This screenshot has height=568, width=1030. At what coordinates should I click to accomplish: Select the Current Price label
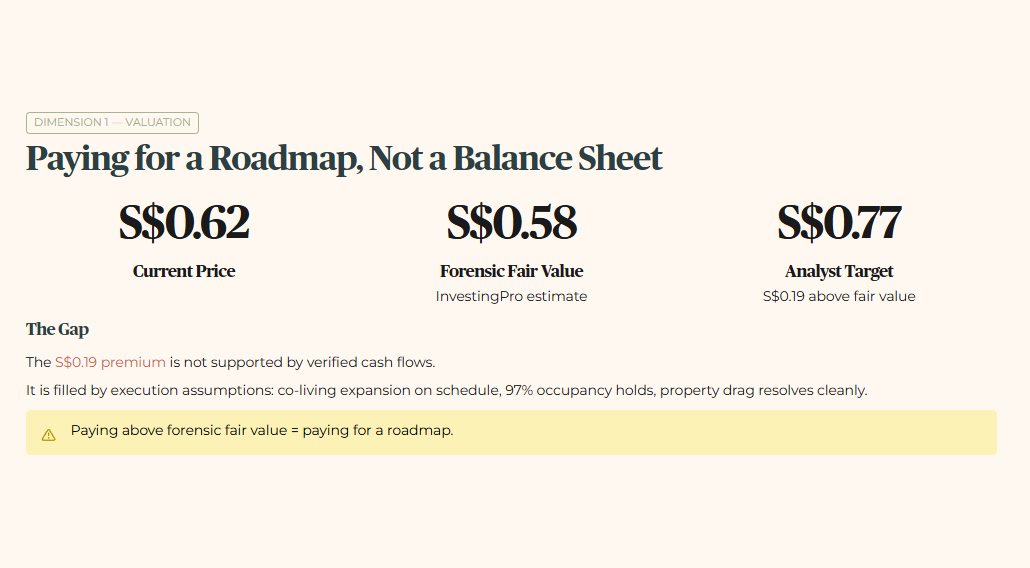184,271
